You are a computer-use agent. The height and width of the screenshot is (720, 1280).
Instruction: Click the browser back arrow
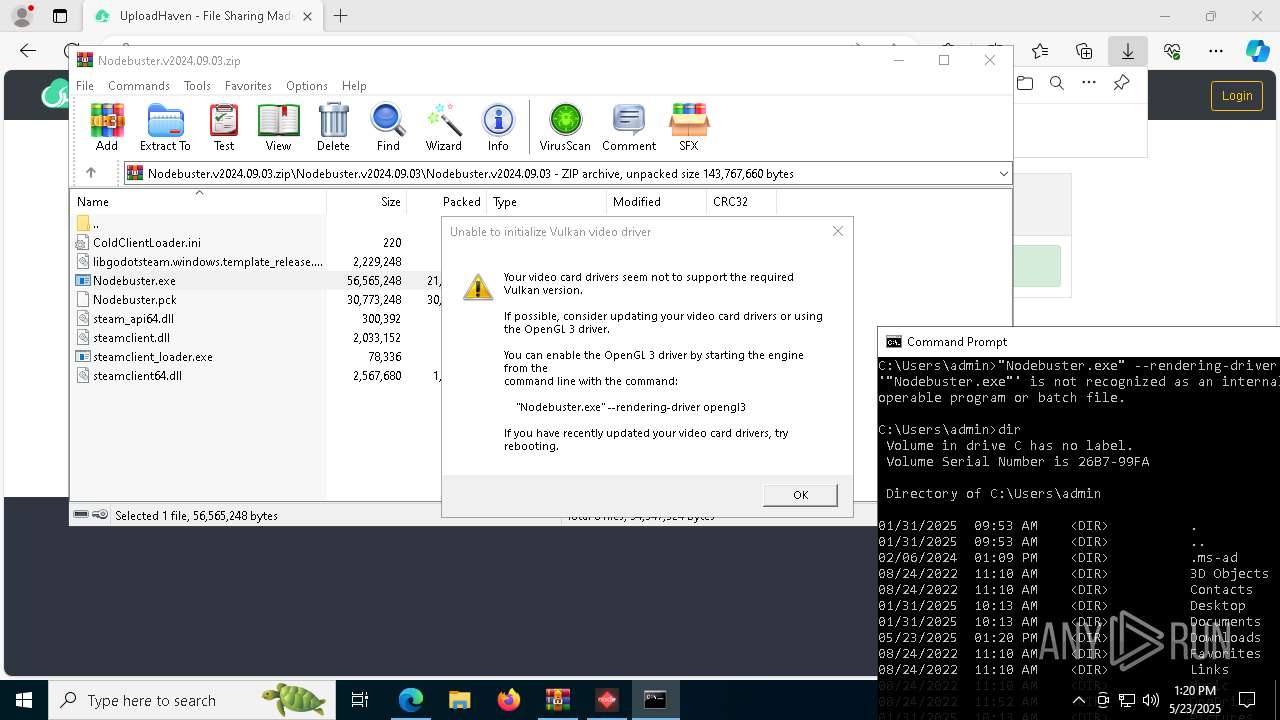(28, 50)
